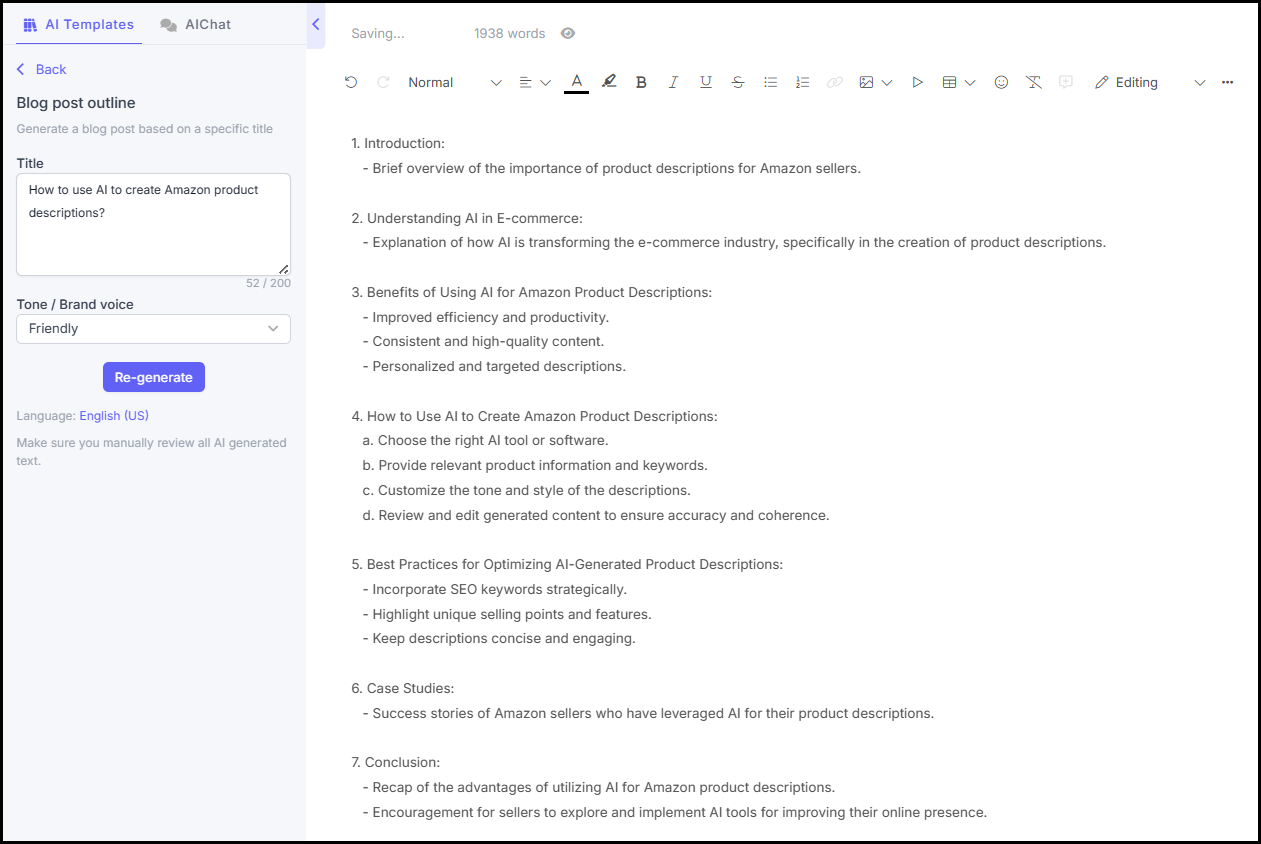Clear text formatting
Screen dimensions: 1261x844
pyautogui.click(x=1034, y=82)
